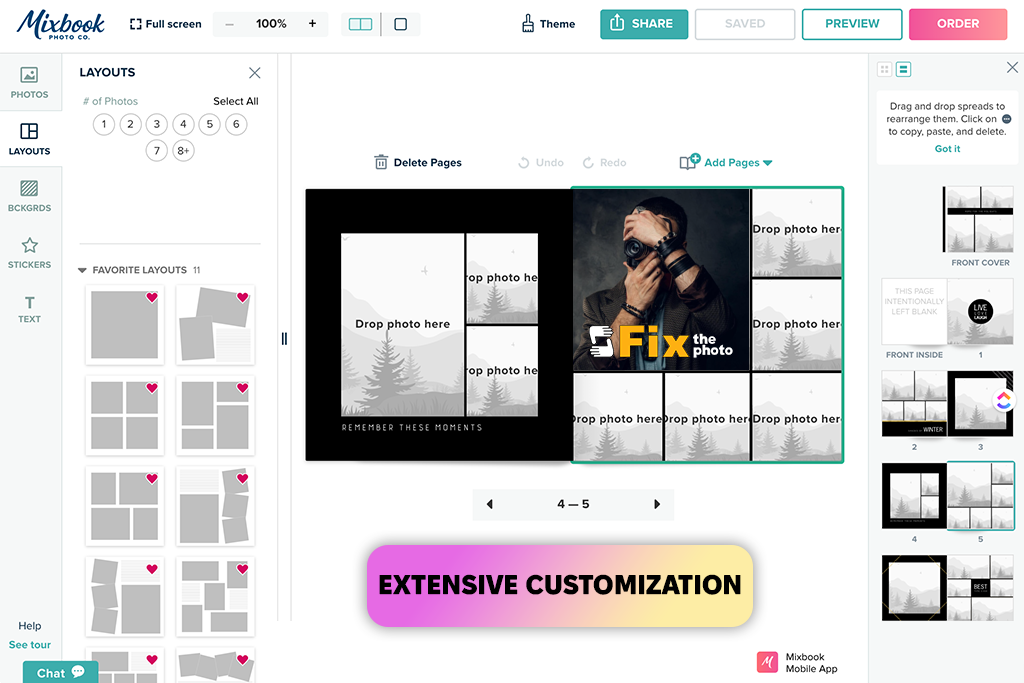
Task: Close the spreads panel
Action: (x=1012, y=67)
